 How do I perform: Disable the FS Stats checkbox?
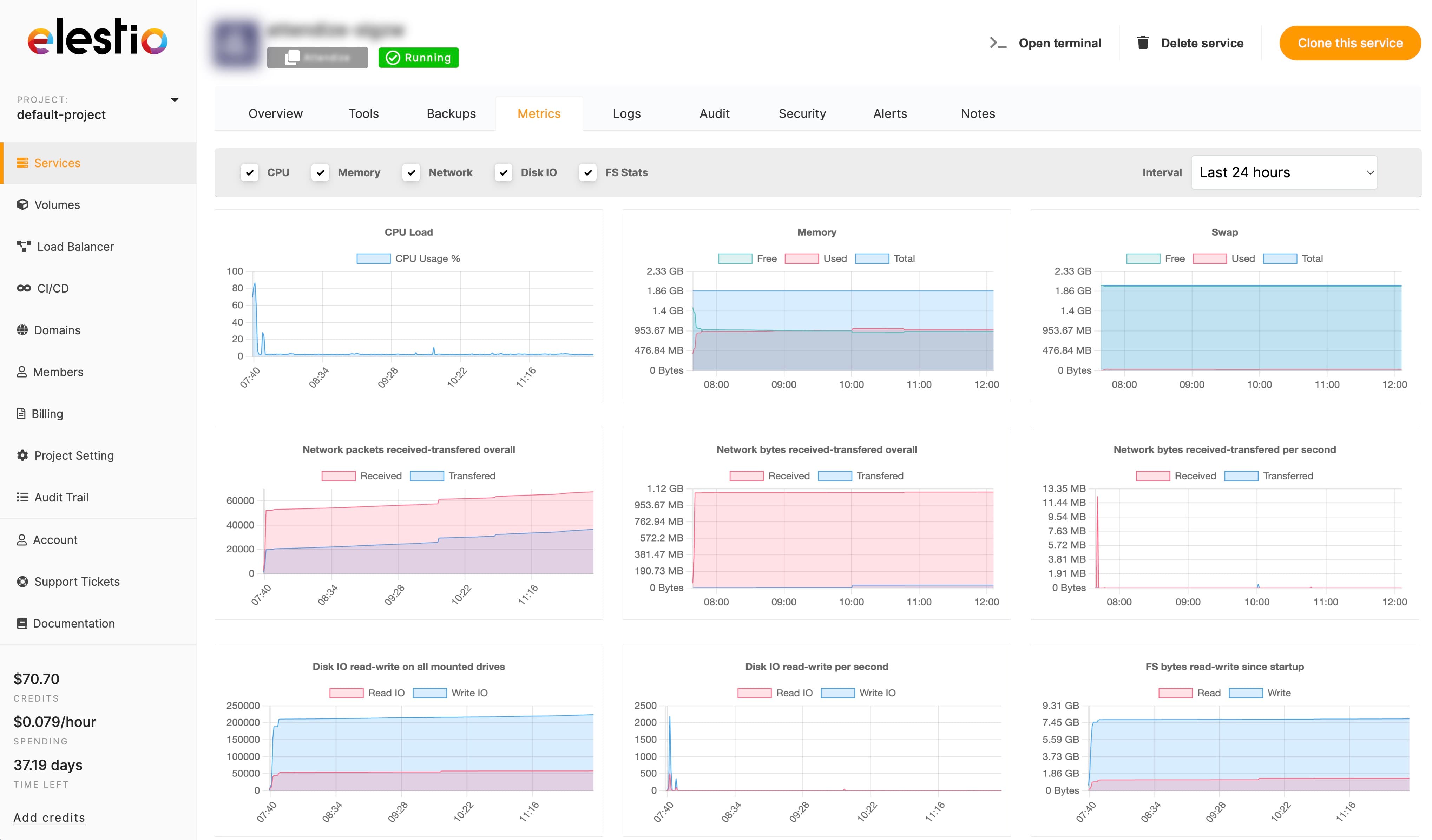pos(587,172)
